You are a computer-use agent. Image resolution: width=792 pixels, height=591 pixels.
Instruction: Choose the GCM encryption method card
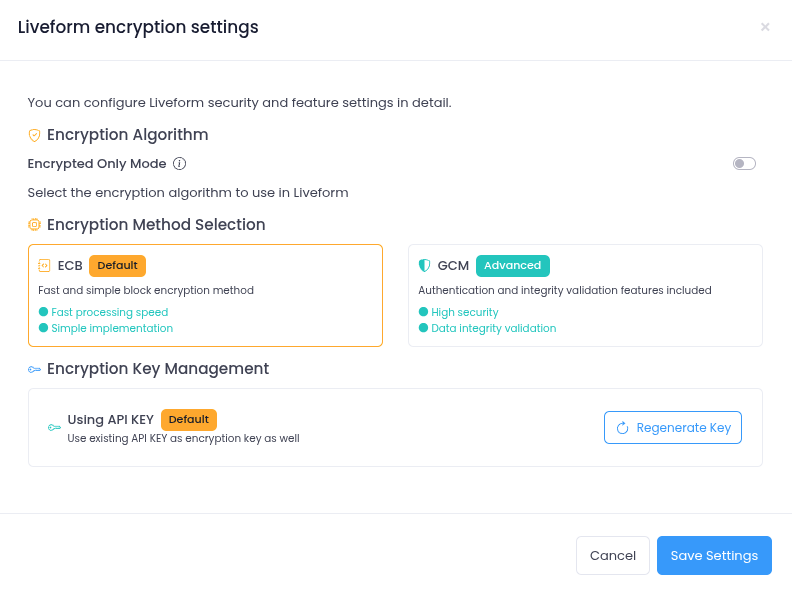[x=585, y=296]
